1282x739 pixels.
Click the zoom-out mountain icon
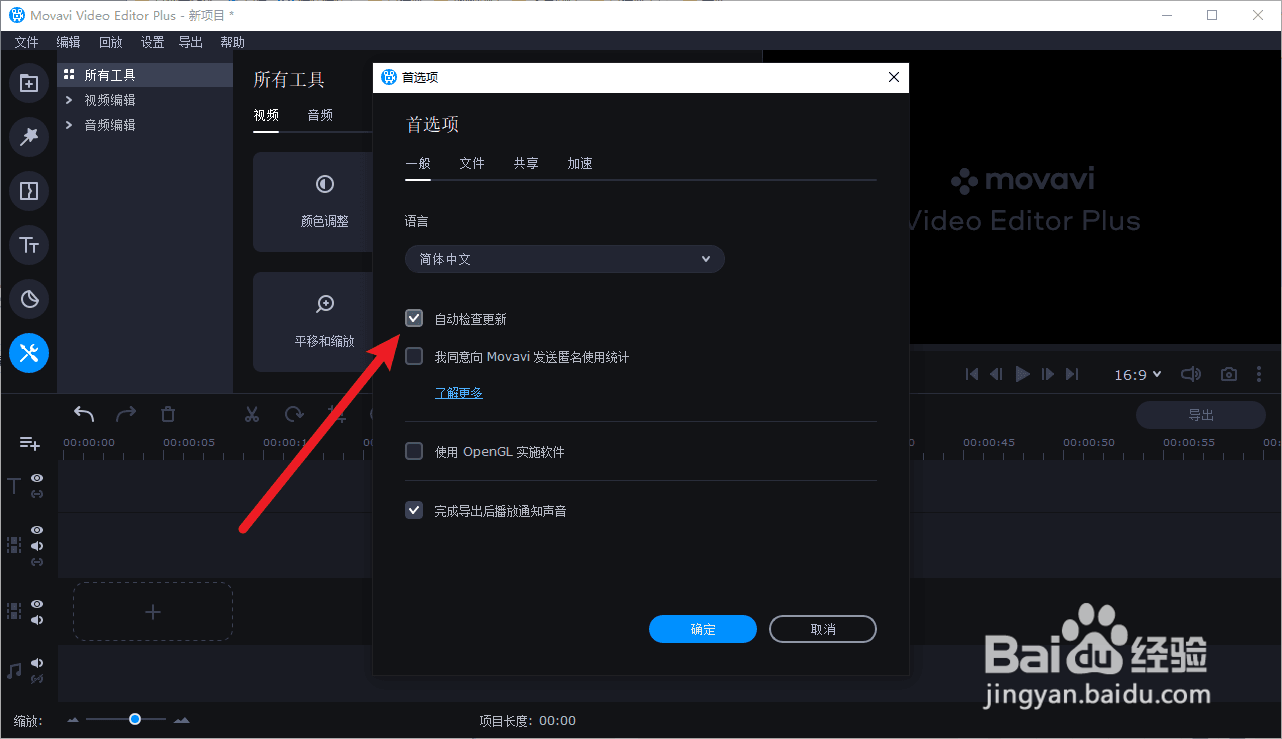pos(72,720)
